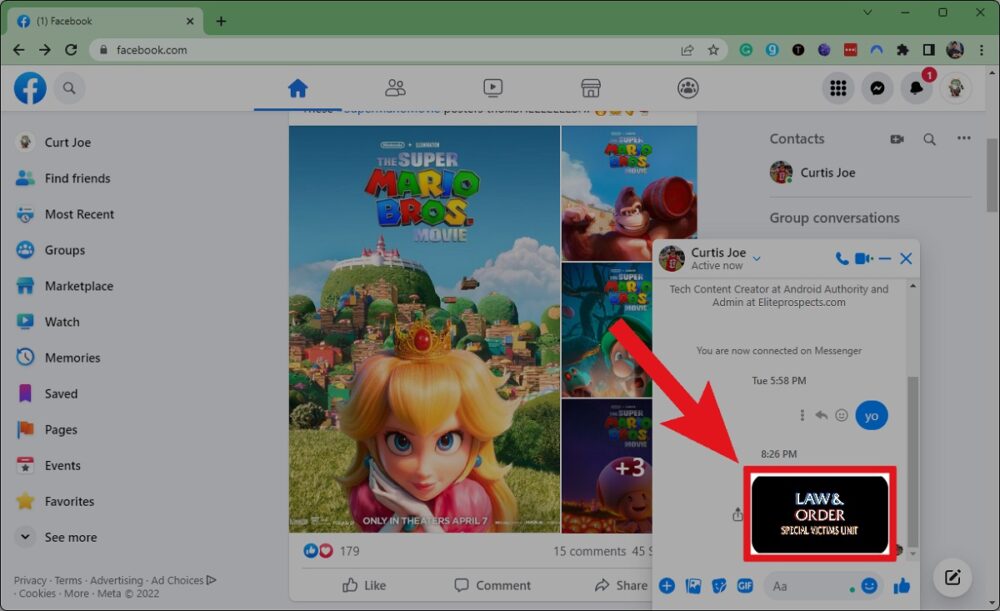Start a video call with Curtis Joe
Image resolution: width=1000 pixels, height=611 pixels.
863,258
